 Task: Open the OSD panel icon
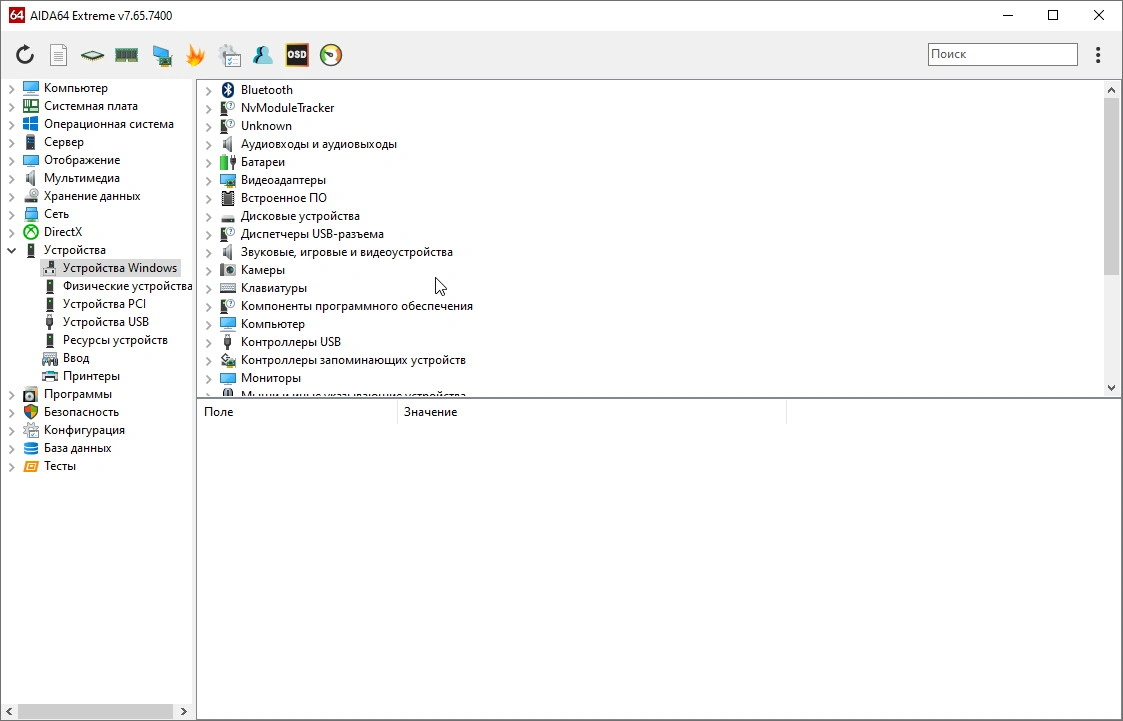point(297,55)
